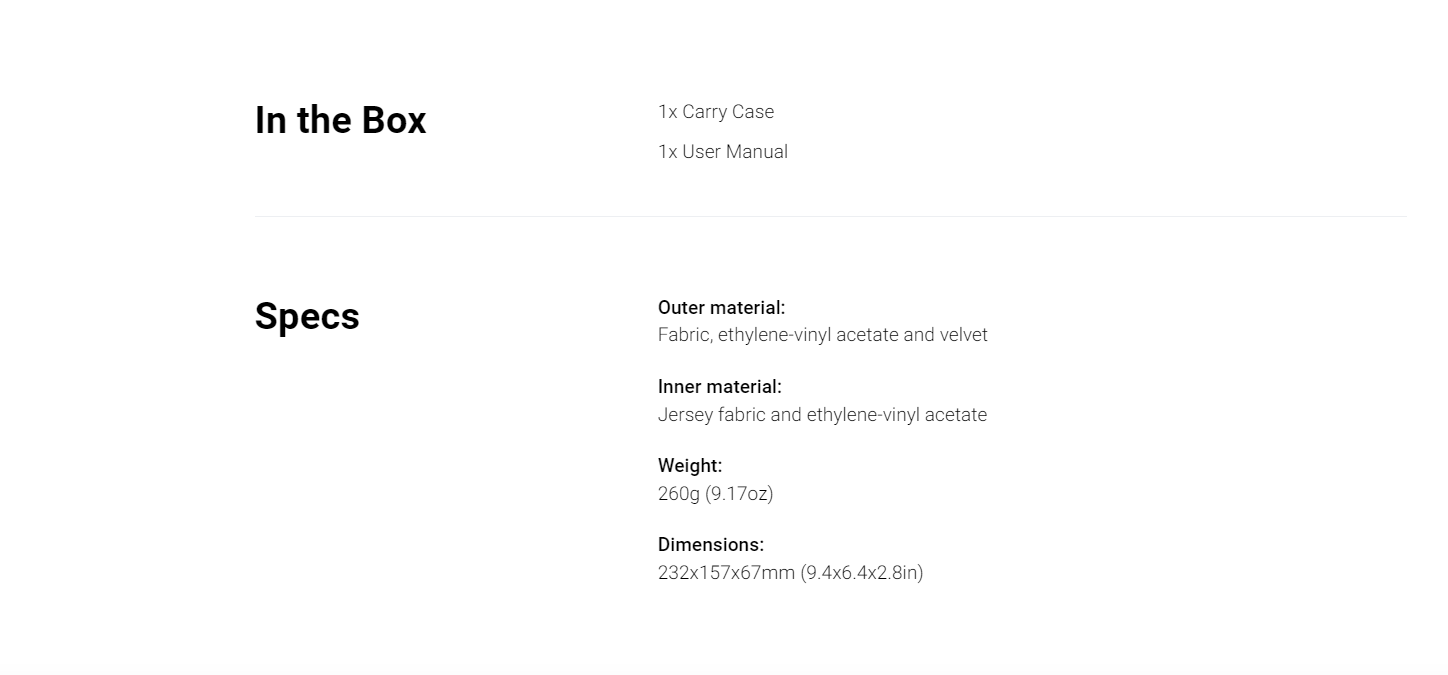Click the "Outer material:" label

click(x=721, y=308)
